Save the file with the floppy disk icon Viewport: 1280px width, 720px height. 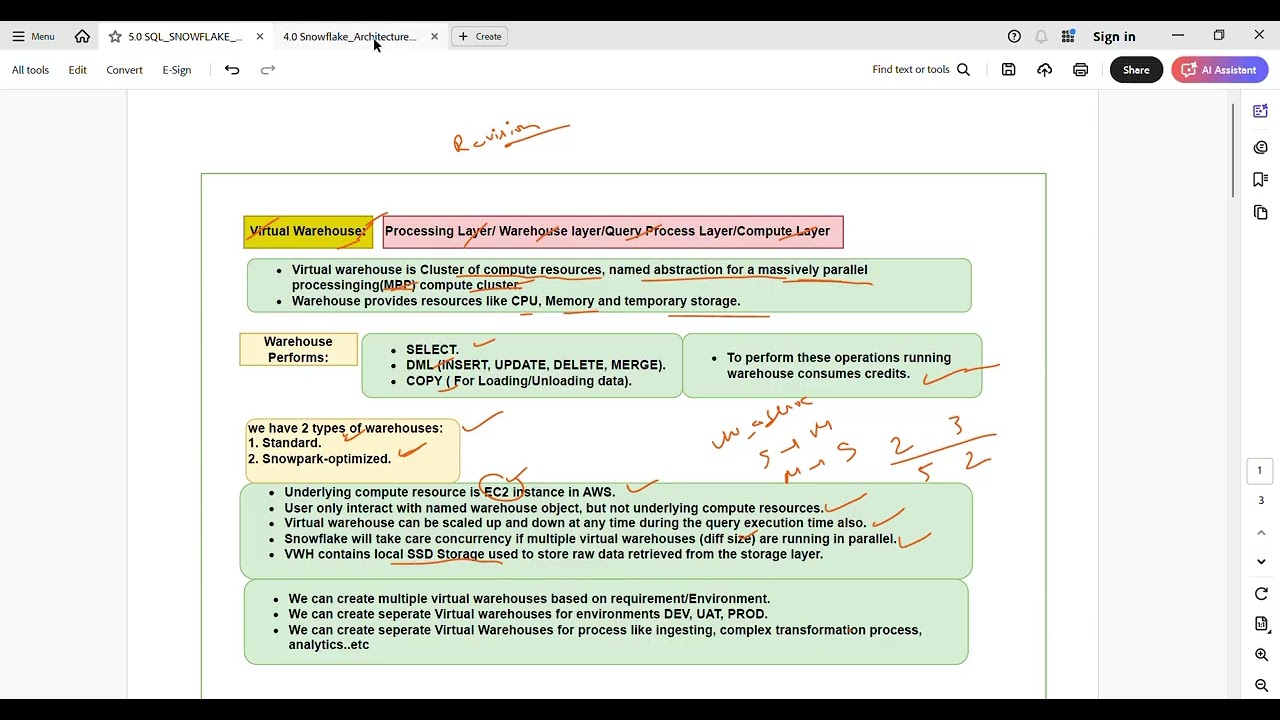pyautogui.click(x=1008, y=70)
